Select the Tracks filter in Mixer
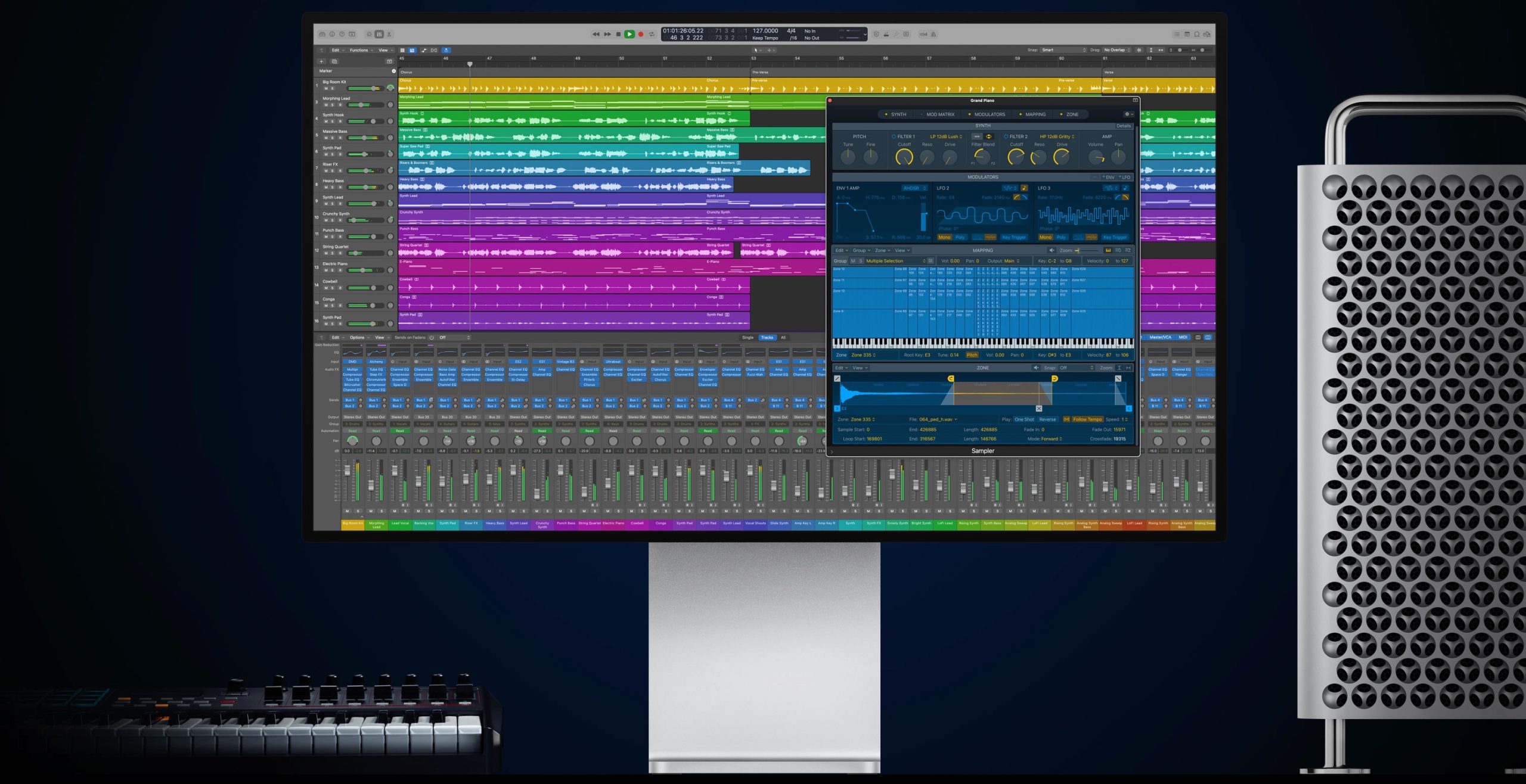The height and width of the screenshot is (784, 1526). tap(767, 337)
